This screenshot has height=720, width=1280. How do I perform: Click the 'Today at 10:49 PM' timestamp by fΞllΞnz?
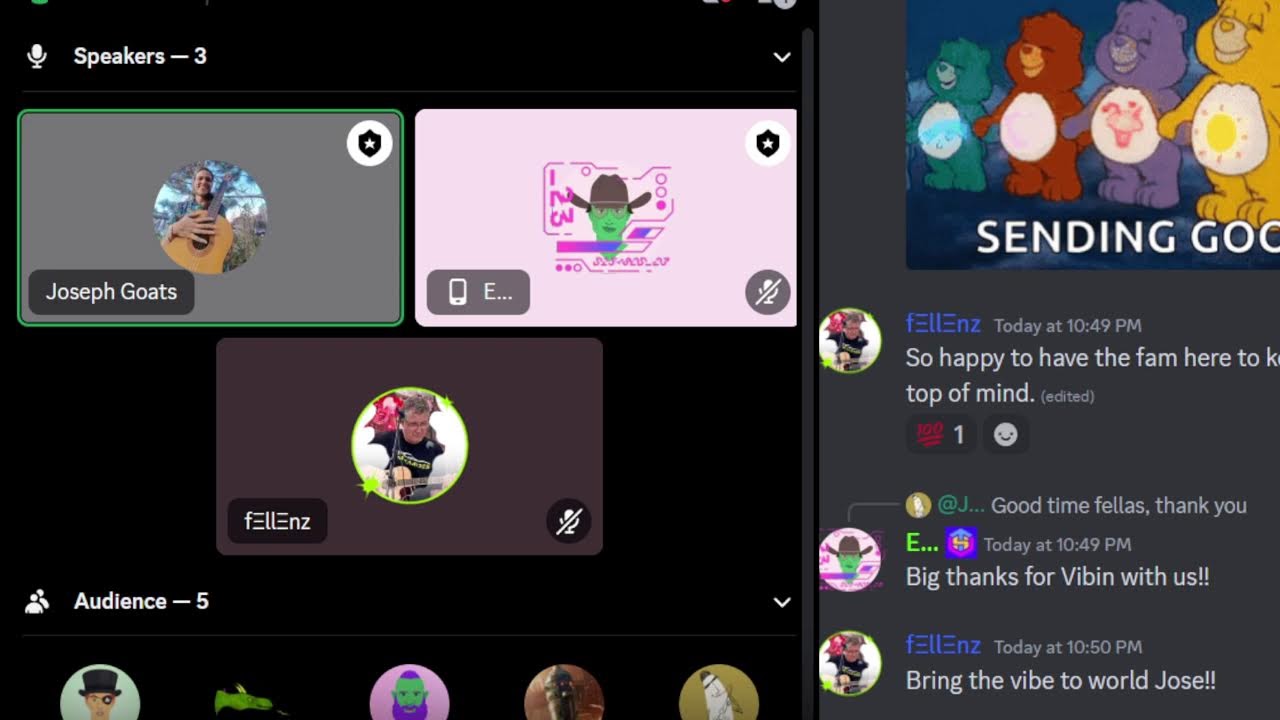click(1067, 326)
